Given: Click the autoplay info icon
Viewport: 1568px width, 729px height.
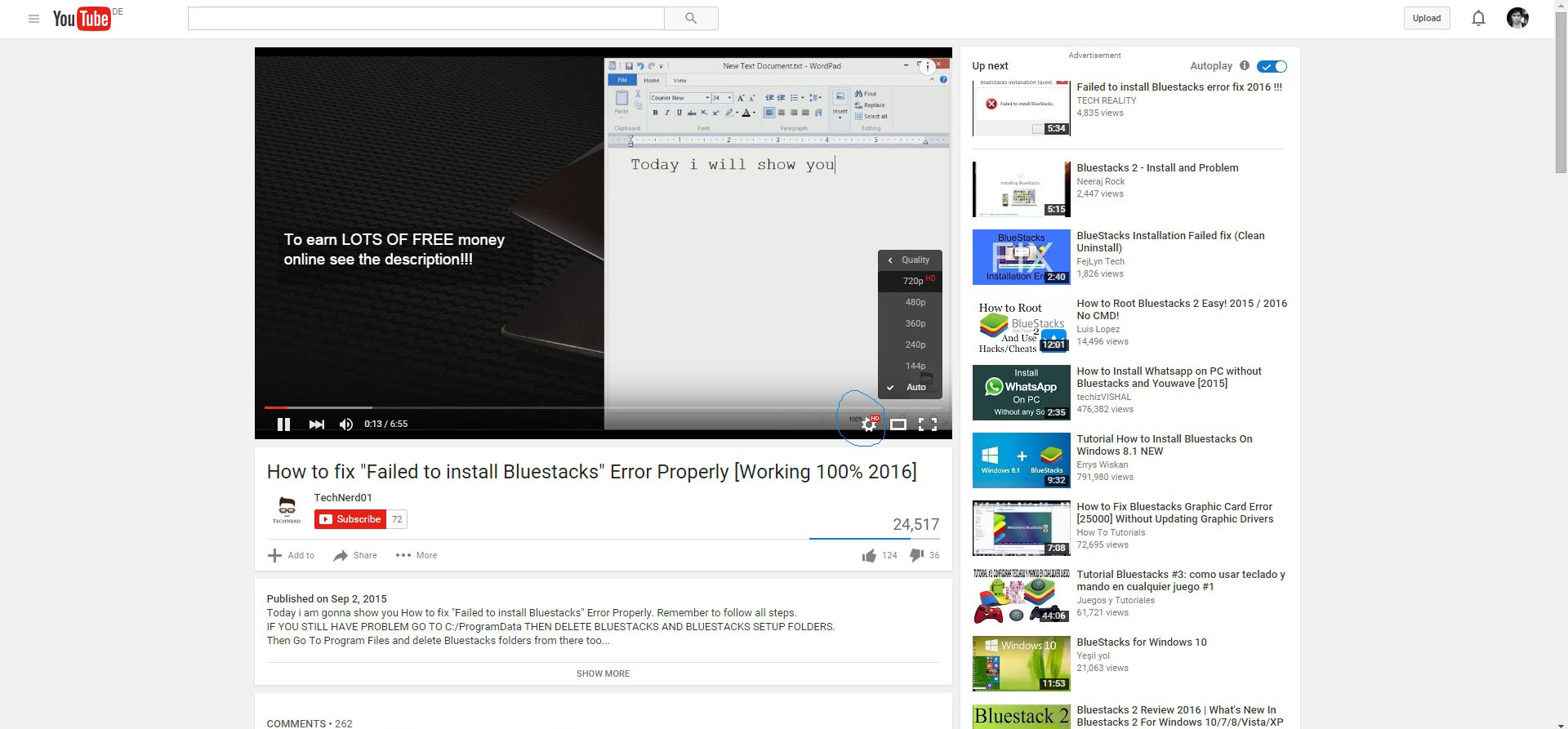Looking at the screenshot, I should 1244,65.
